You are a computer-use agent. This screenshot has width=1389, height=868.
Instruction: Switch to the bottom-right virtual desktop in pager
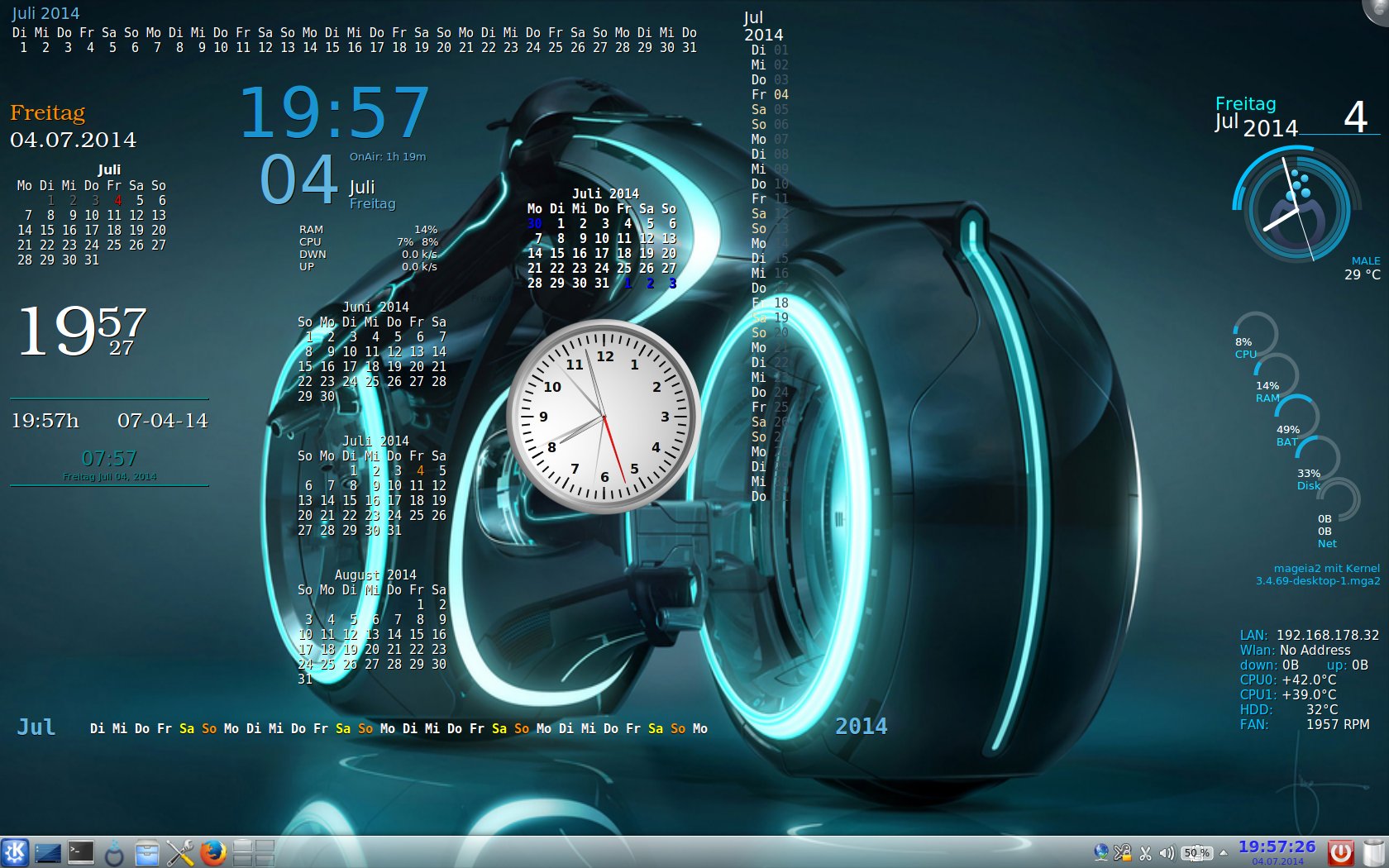[265, 860]
